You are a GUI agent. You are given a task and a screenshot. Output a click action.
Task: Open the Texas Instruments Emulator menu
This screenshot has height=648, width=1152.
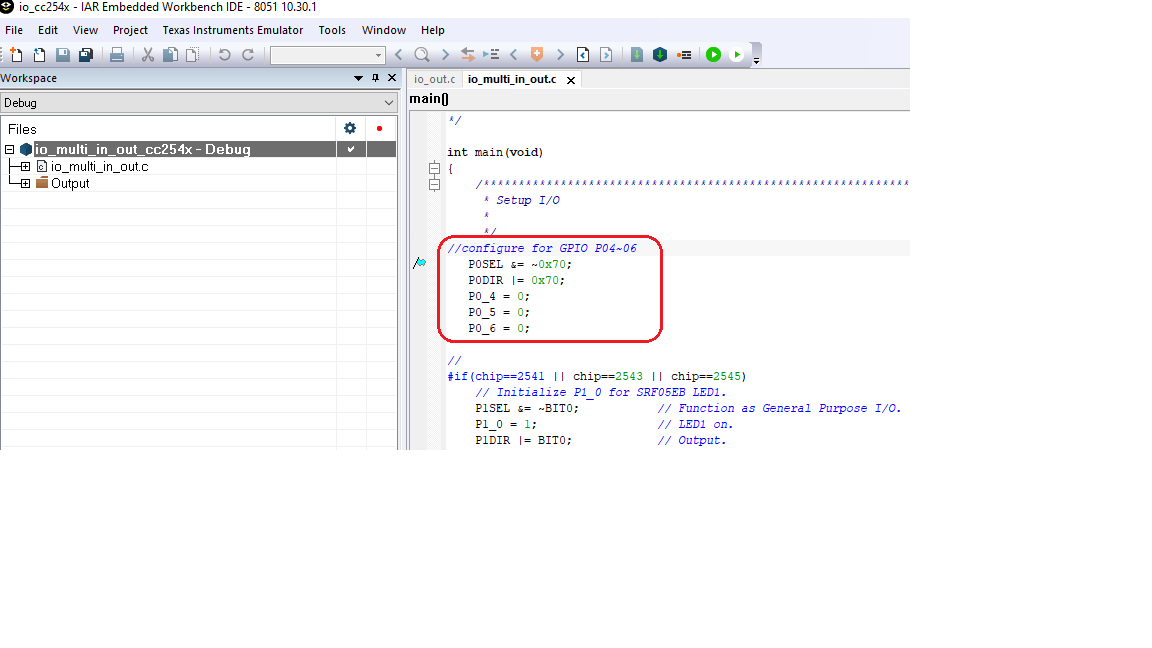click(232, 30)
